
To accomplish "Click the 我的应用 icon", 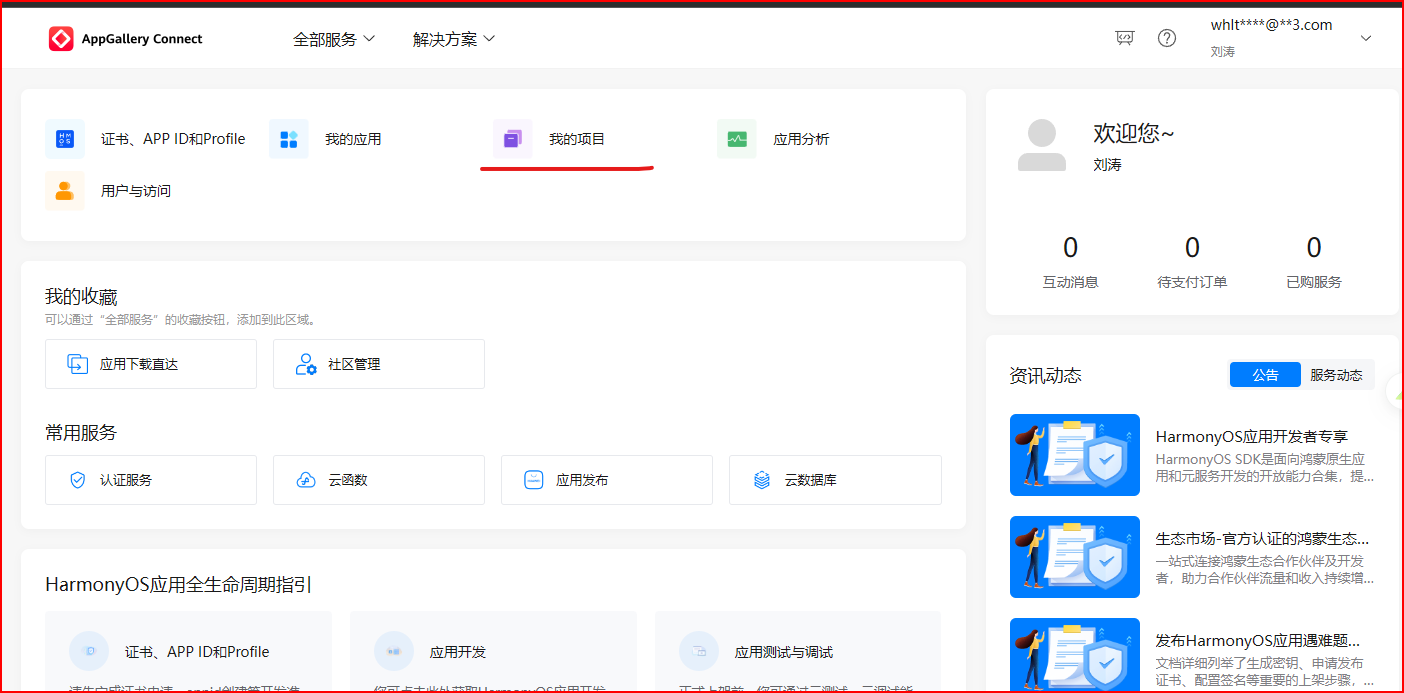I will (289, 139).
